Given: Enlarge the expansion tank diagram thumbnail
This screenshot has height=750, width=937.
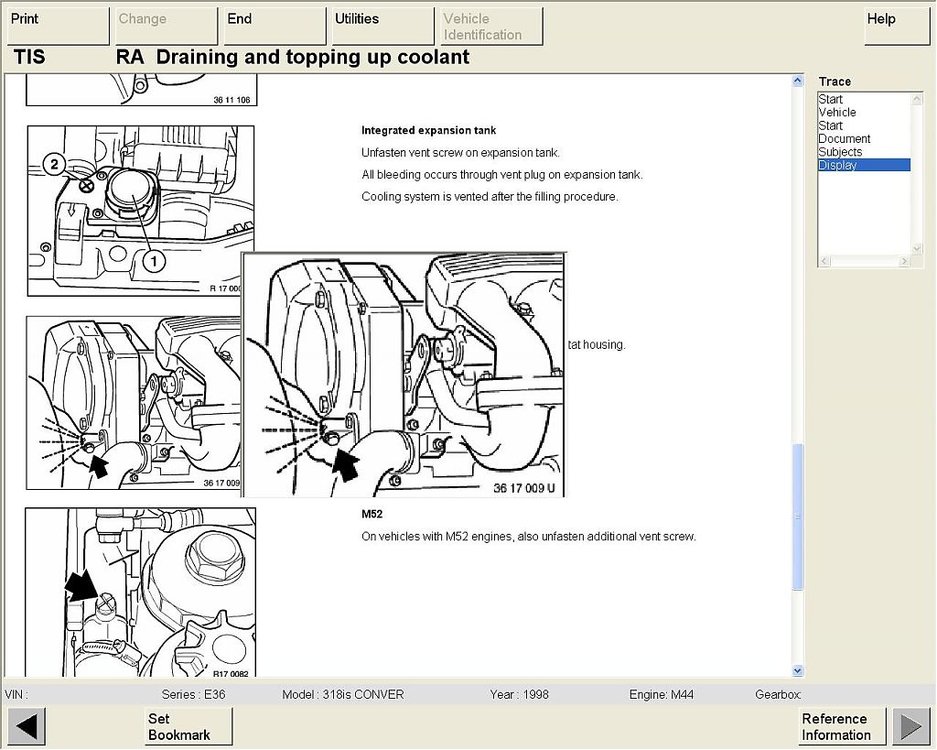Looking at the screenshot, I should (140, 210).
